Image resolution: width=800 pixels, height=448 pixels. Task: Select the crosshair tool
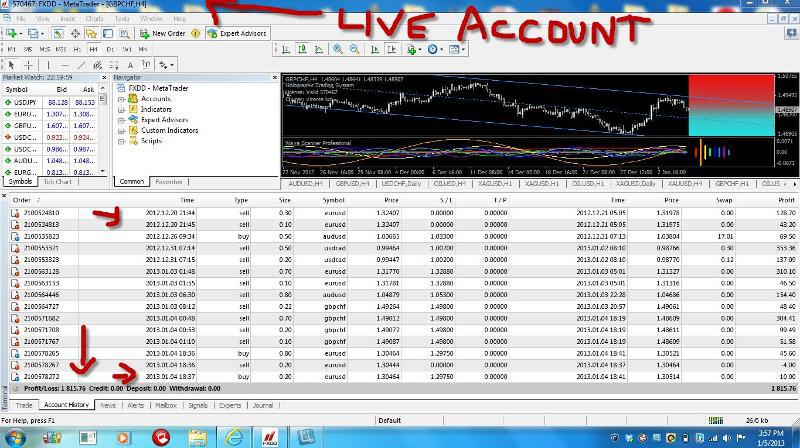pos(28,64)
